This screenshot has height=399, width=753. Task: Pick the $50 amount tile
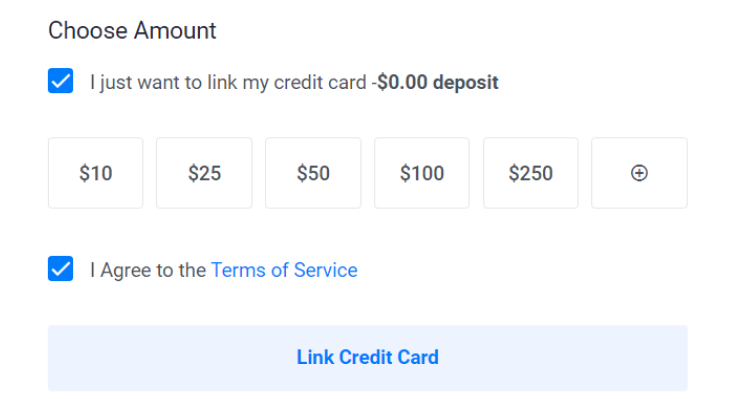click(x=313, y=173)
